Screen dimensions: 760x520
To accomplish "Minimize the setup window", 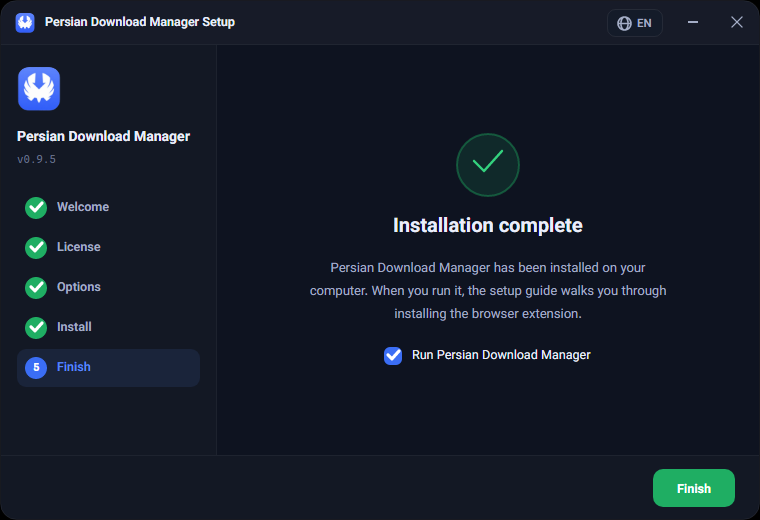I will pos(693,22).
